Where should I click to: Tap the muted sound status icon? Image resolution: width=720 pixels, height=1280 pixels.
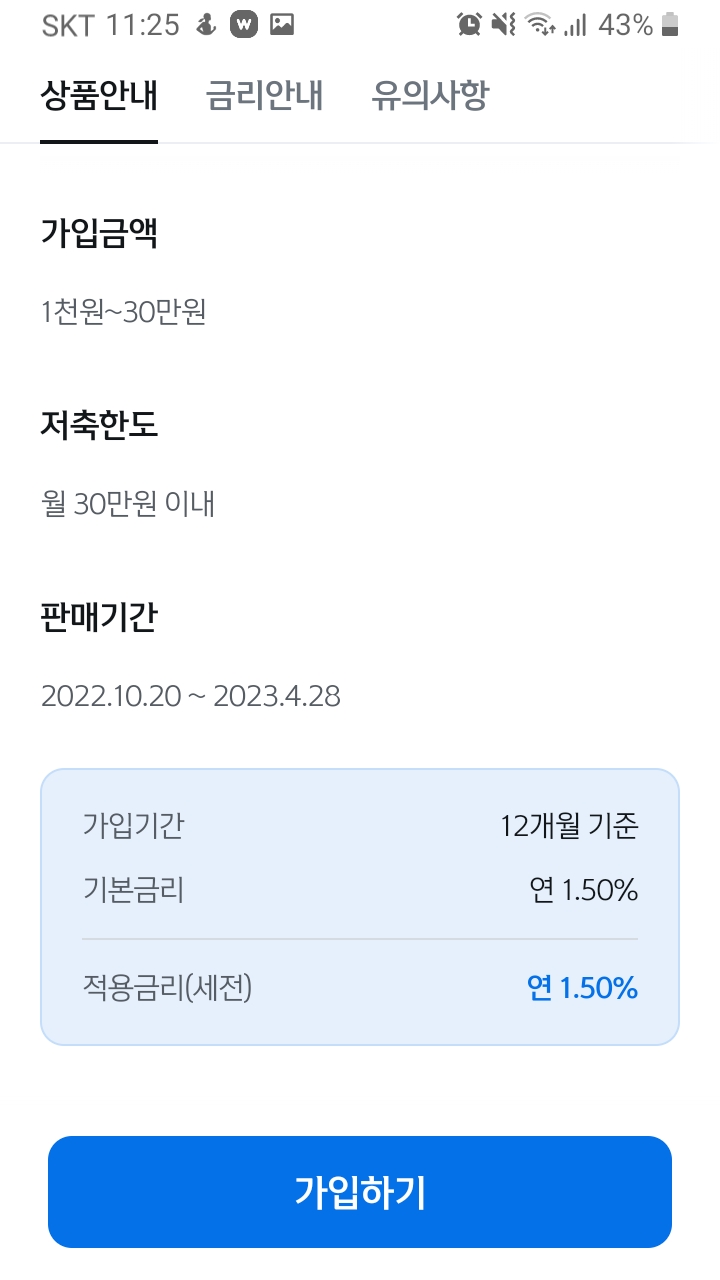coord(504,25)
